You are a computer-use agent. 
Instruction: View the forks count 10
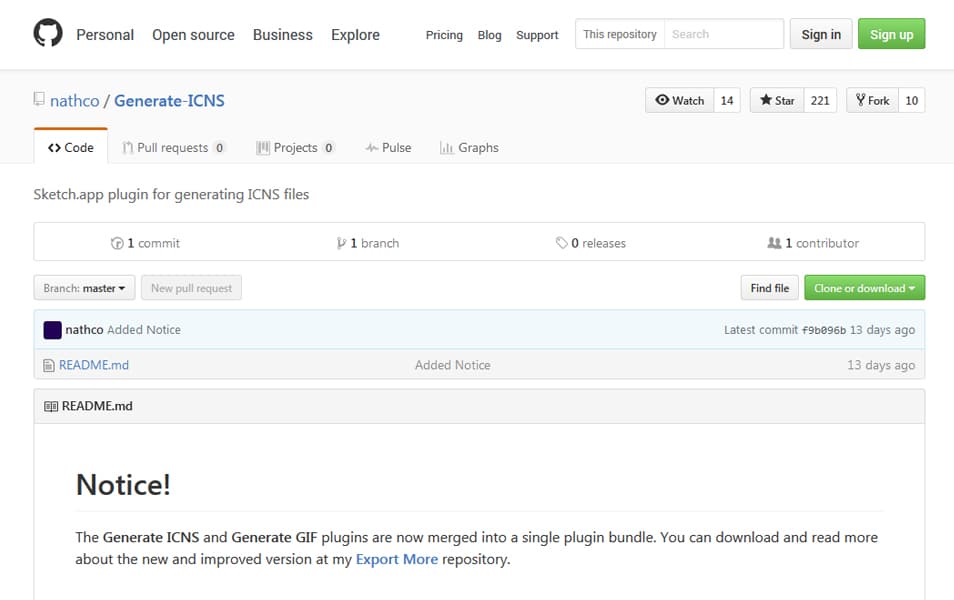click(911, 100)
